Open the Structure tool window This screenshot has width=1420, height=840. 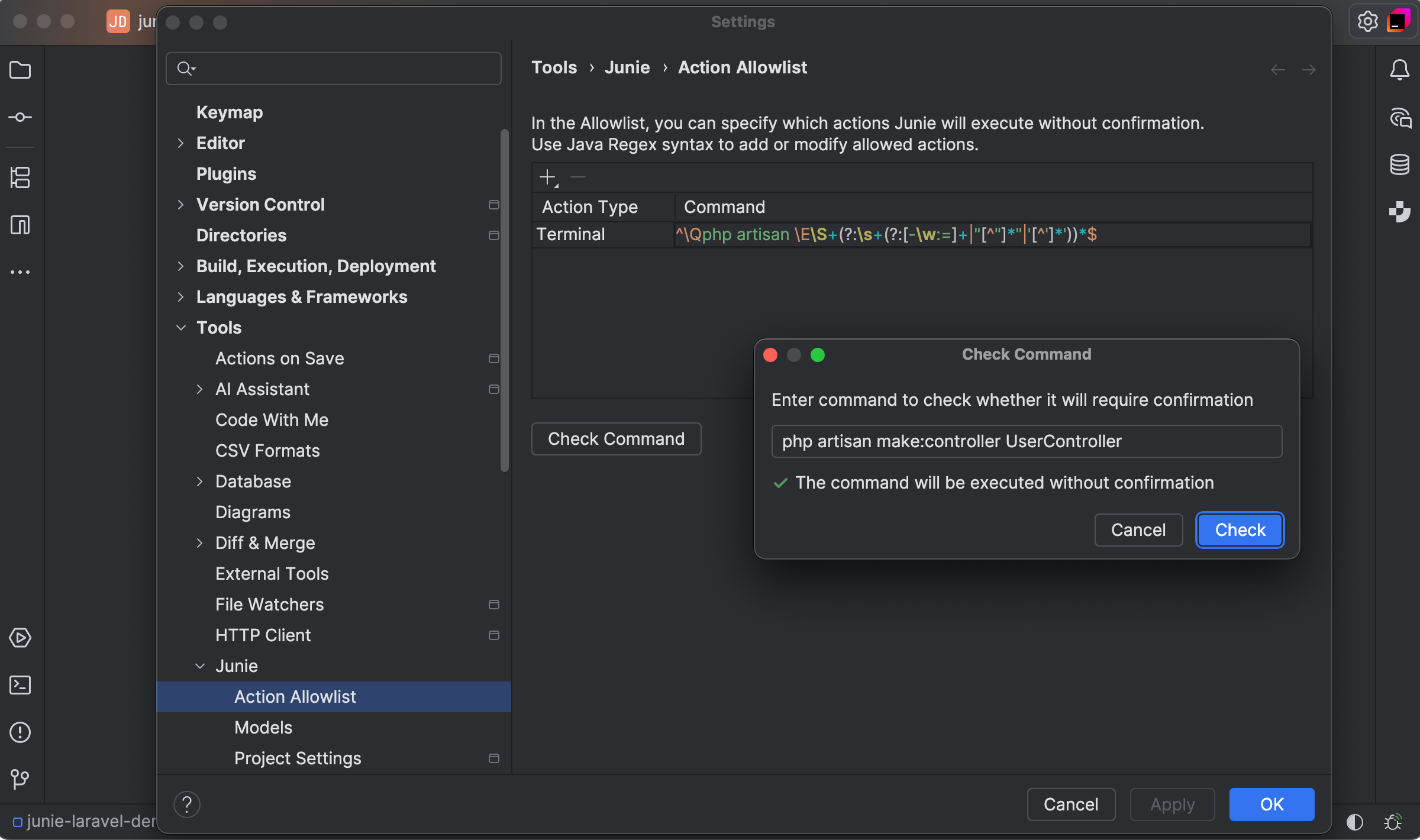click(20, 177)
